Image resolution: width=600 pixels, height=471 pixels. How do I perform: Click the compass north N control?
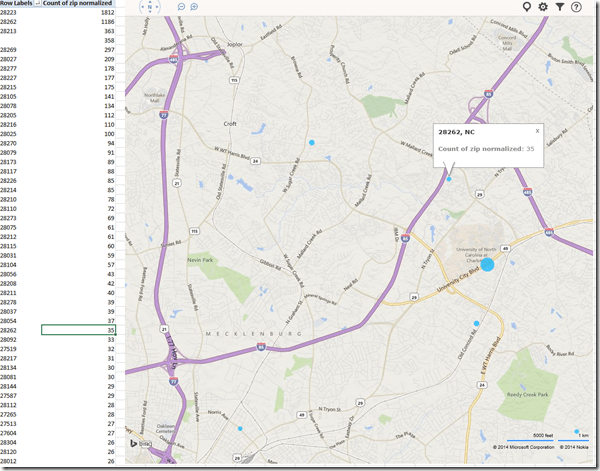tap(151, 7)
